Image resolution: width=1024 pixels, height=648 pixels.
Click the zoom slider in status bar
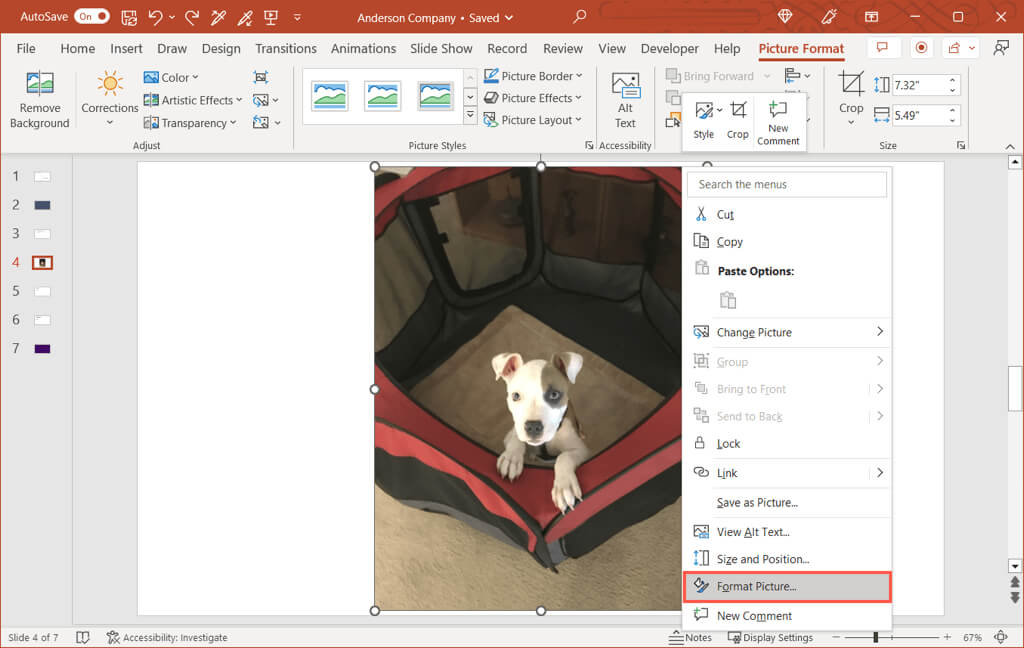pyautogui.click(x=876, y=637)
